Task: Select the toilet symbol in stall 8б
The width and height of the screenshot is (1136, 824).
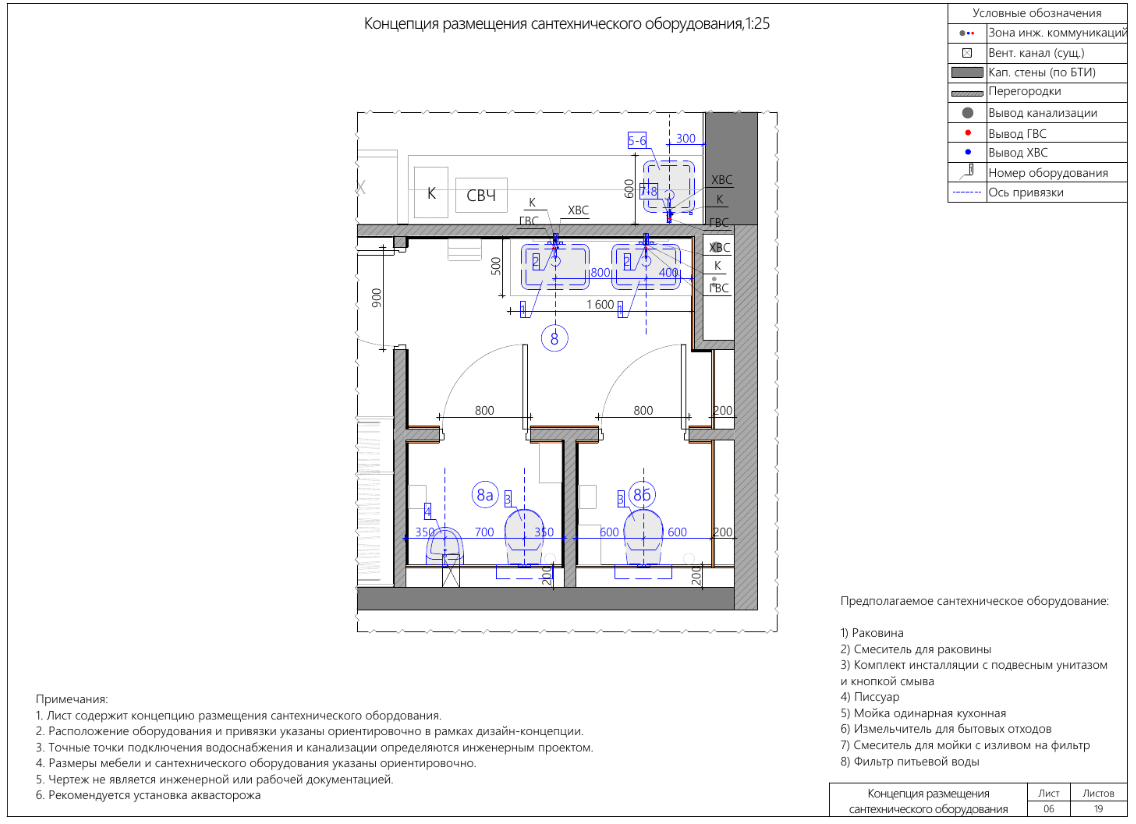Action: (643, 537)
